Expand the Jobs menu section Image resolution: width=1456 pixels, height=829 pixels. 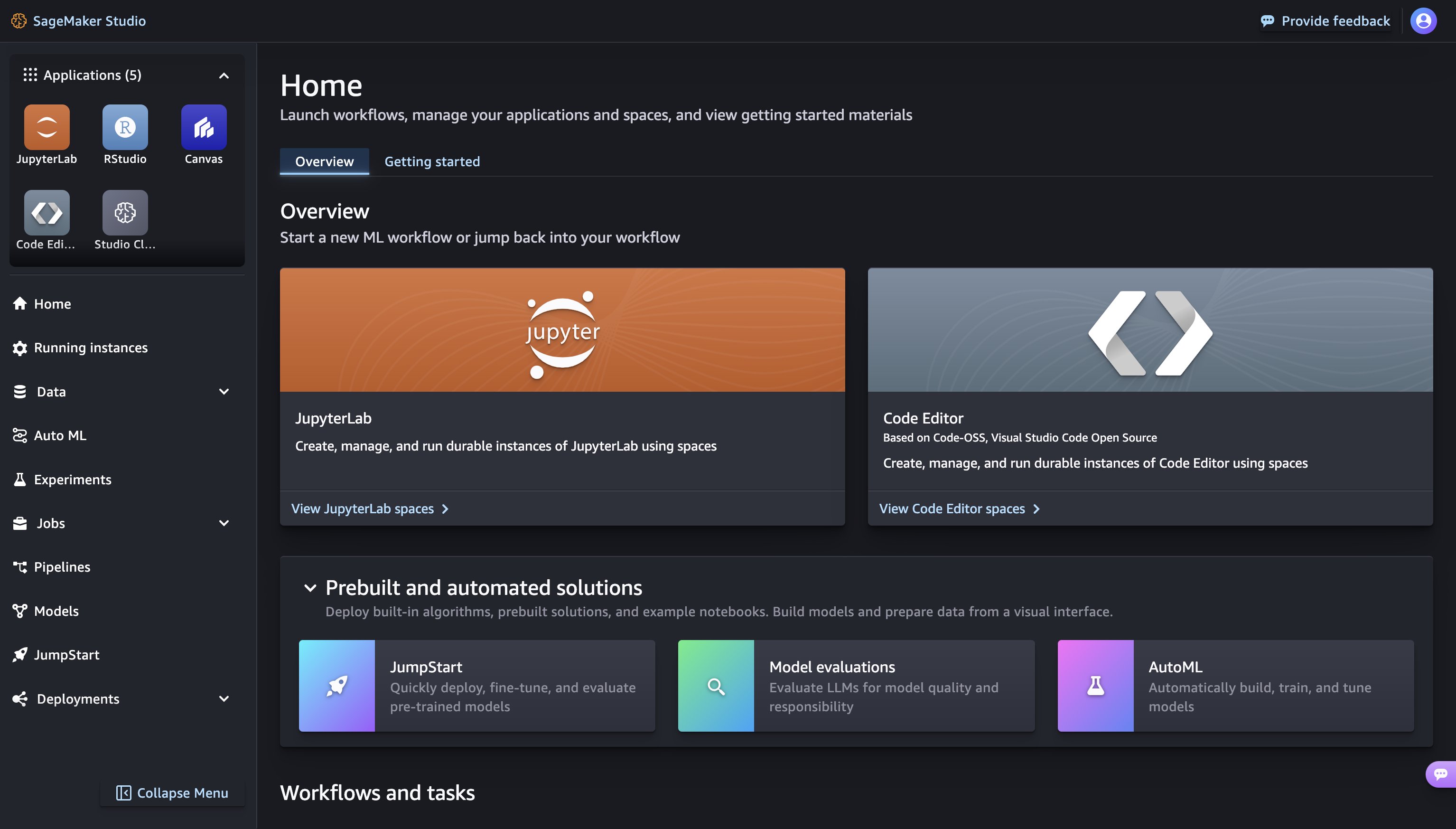[x=224, y=523]
